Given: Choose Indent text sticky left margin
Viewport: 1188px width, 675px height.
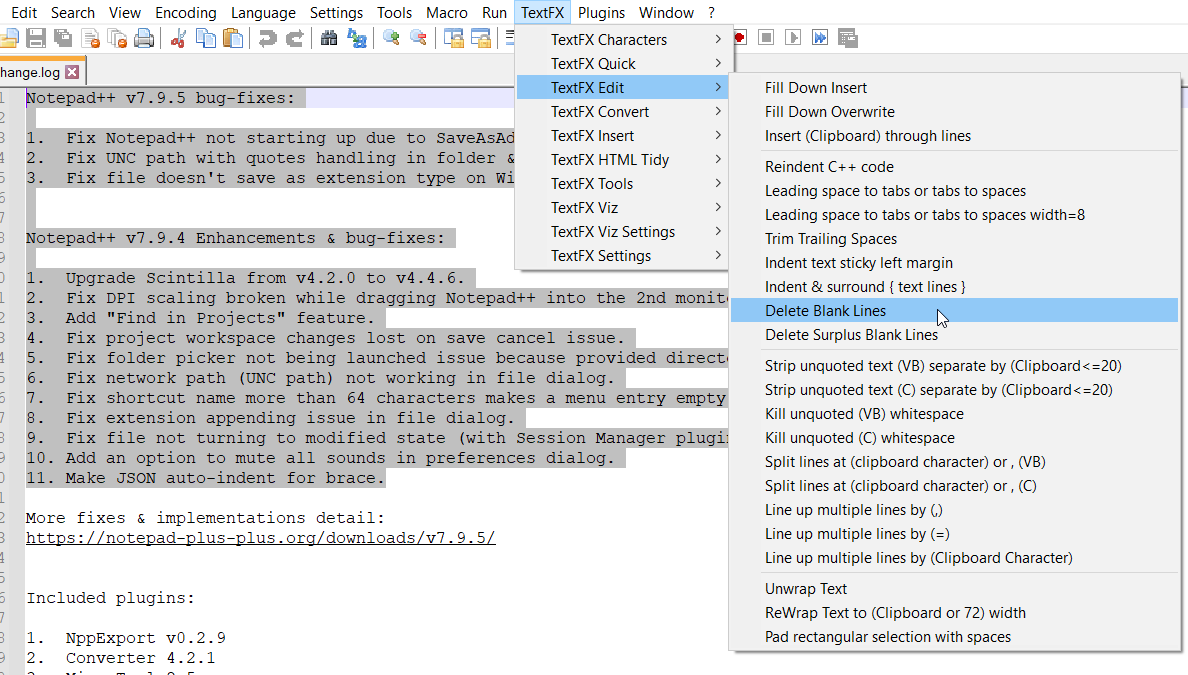Looking at the screenshot, I should click(x=955, y=263).
